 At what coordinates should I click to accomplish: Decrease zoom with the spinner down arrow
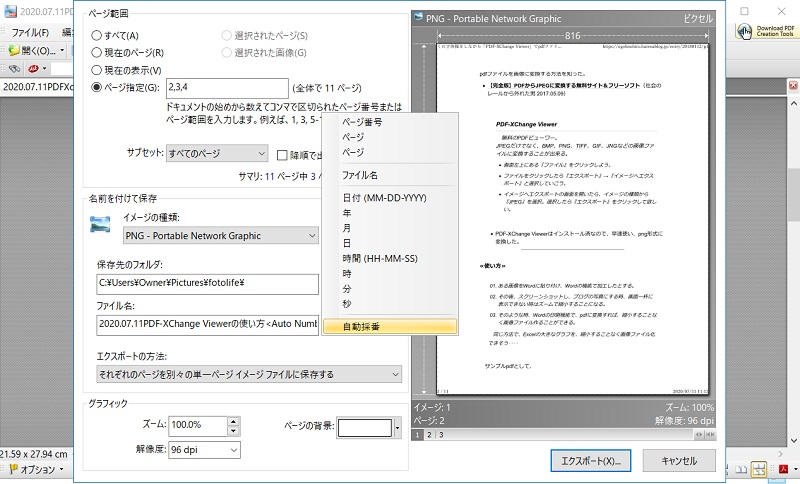tap(234, 431)
